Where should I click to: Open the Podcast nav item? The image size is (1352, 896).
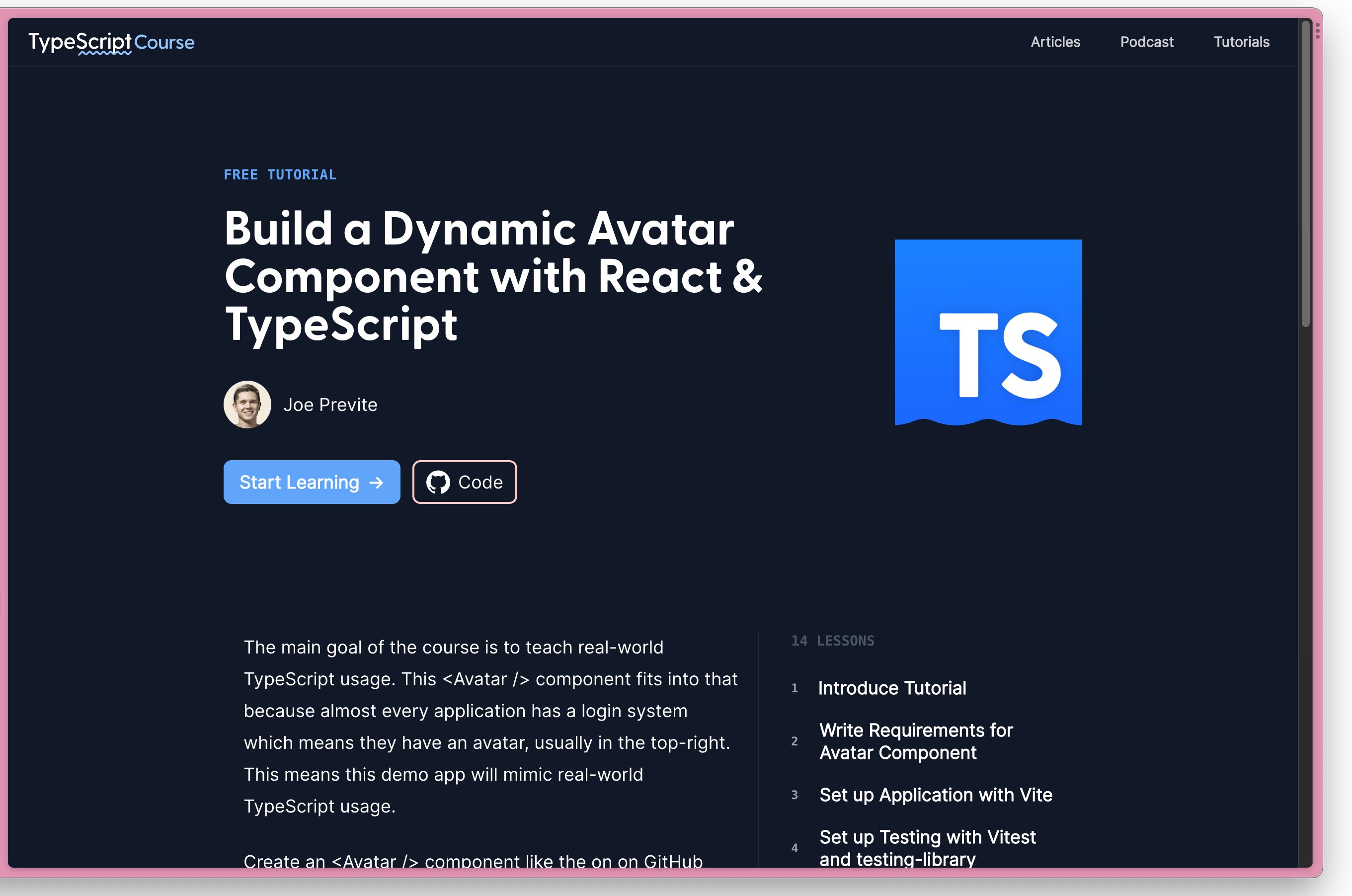coord(1146,42)
